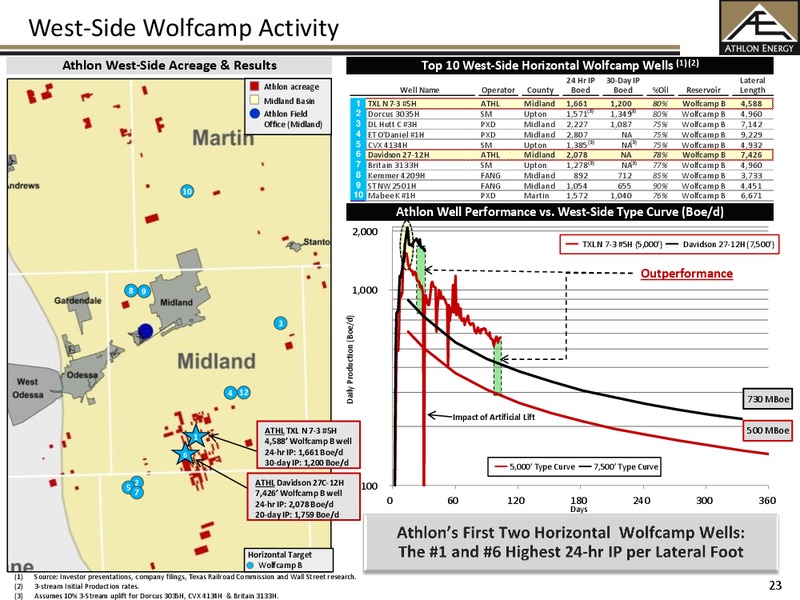Click the 30-Day IP Boed column header
Screen dimensions: 800x600
[622, 85]
